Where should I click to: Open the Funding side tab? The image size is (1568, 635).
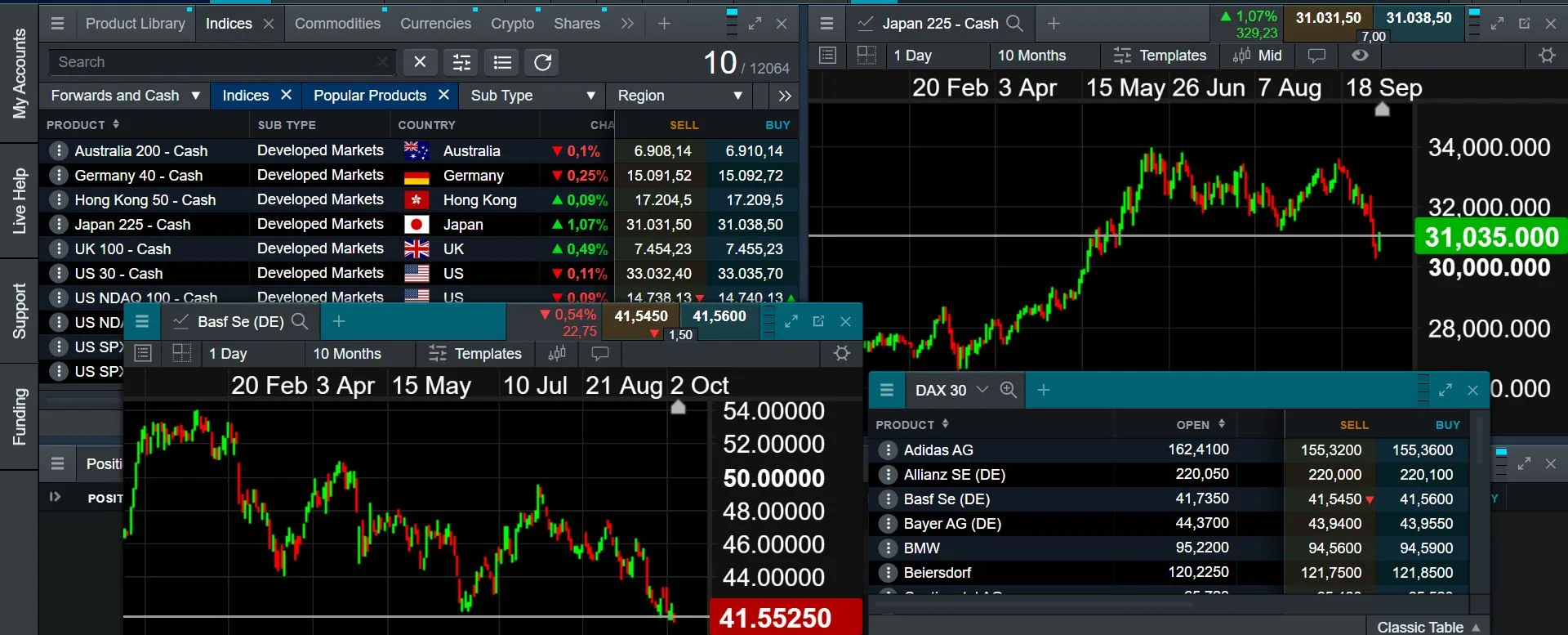(x=19, y=417)
